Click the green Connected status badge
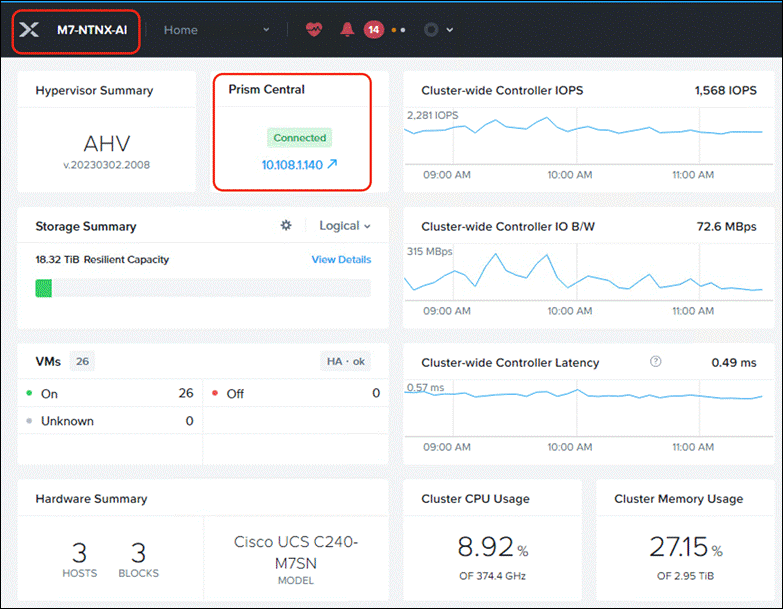Image resolution: width=783 pixels, height=609 pixels. pos(300,138)
